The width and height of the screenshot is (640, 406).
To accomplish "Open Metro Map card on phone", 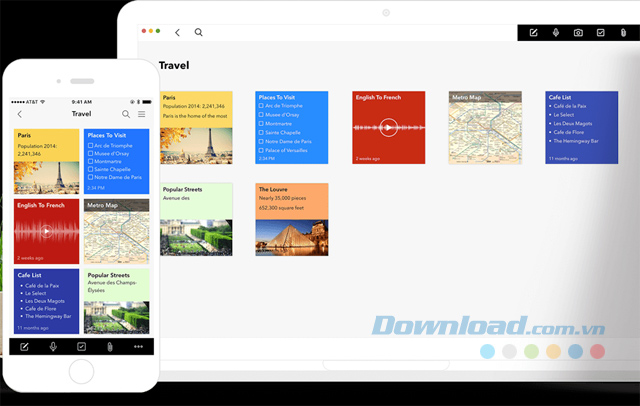I will 117,231.
